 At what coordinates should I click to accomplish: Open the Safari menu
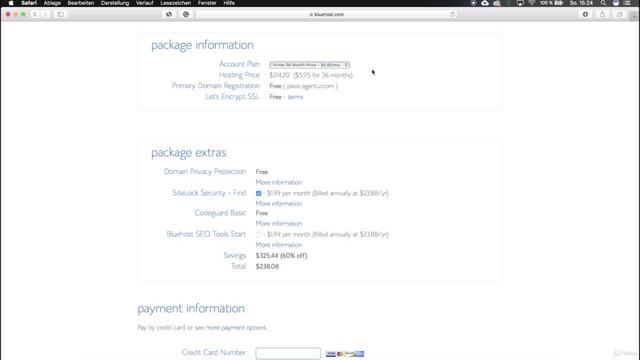click(29, 3)
